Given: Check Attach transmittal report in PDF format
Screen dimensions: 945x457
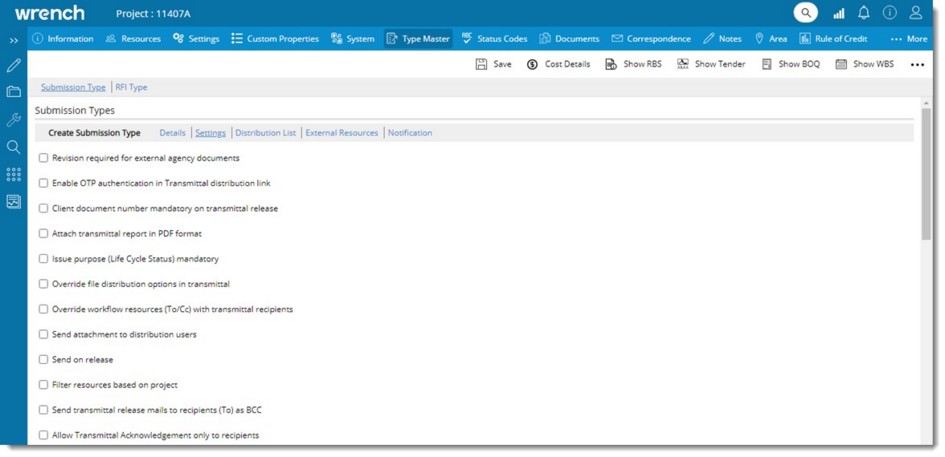Looking at the screenshot, I should point(43,234).
